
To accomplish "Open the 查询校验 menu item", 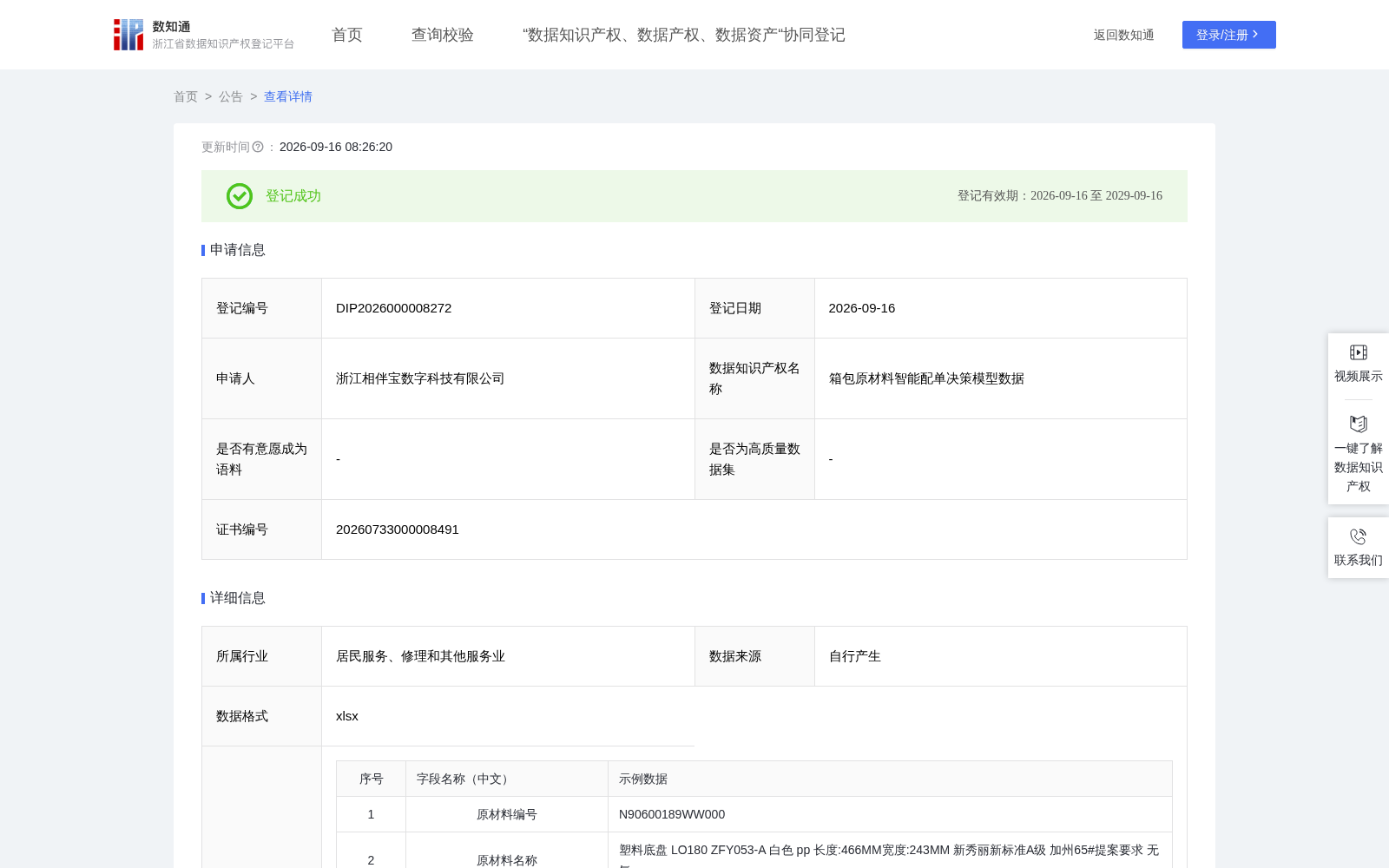I will [443, 35].
